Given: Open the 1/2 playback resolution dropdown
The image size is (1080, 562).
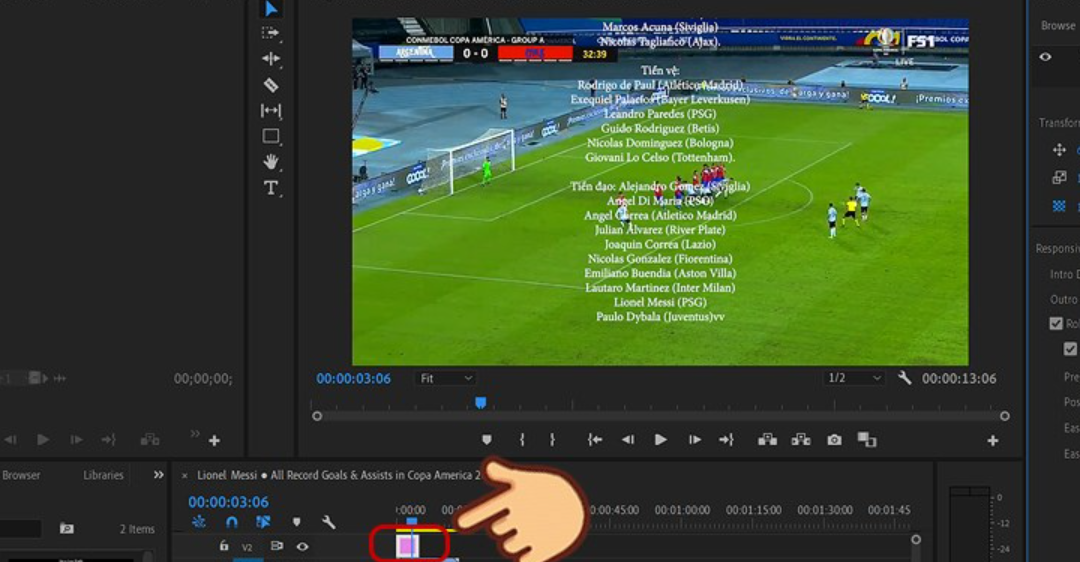Looking at the screenshot, I should (855, 378).
